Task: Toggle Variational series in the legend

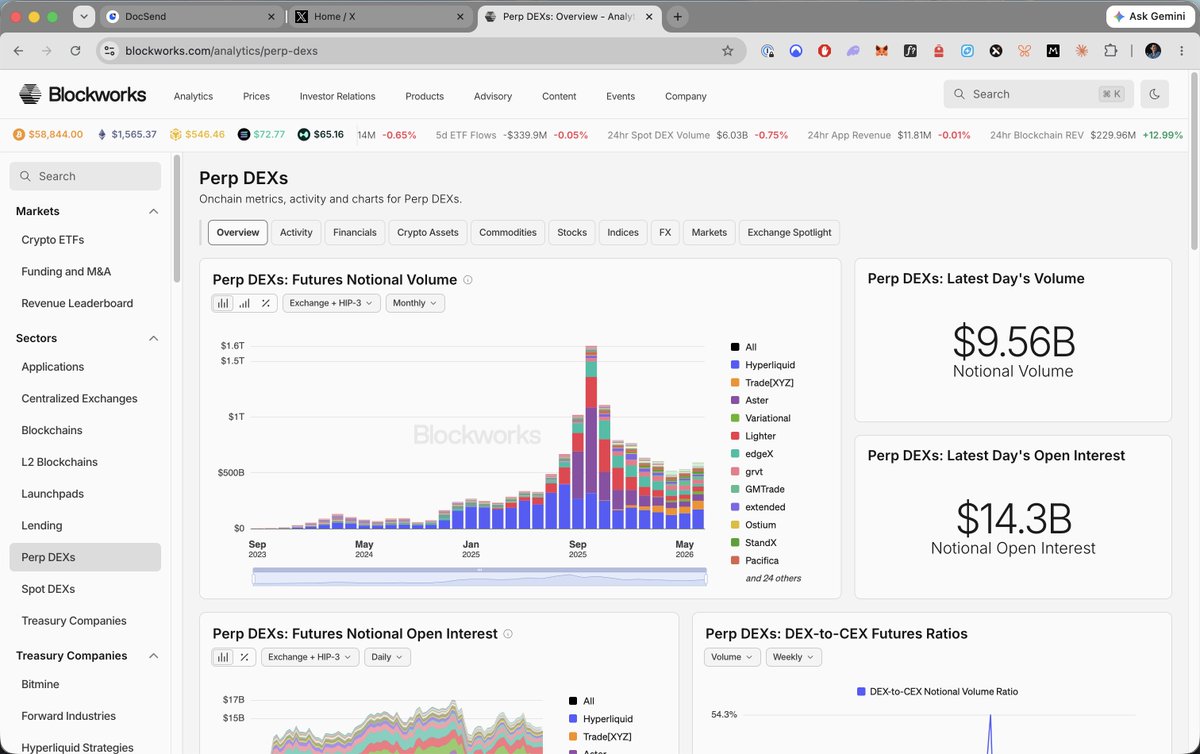Action: pos(761,418)
